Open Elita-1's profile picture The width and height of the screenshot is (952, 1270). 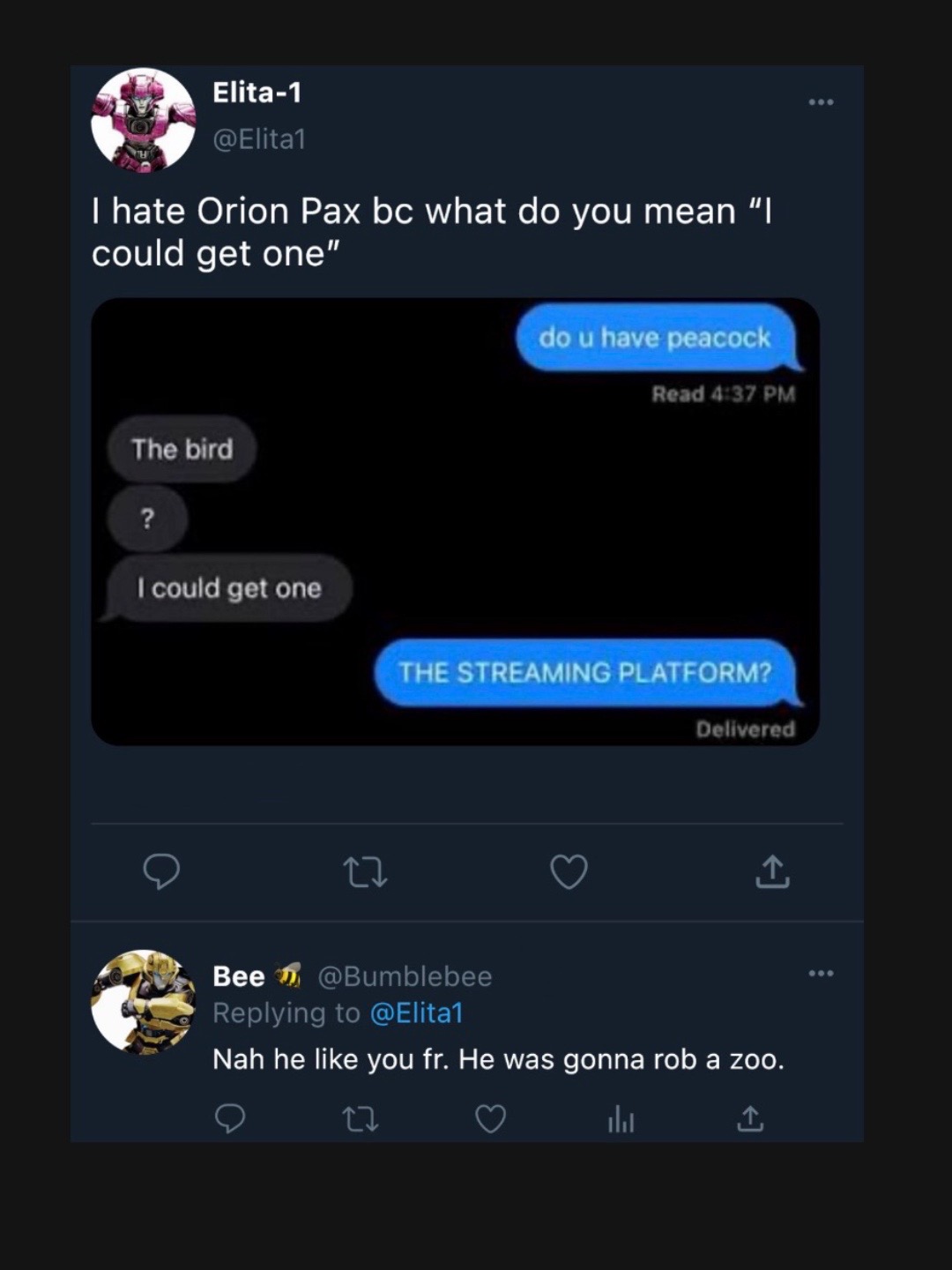pyautogui.click(x=143, y=120)
